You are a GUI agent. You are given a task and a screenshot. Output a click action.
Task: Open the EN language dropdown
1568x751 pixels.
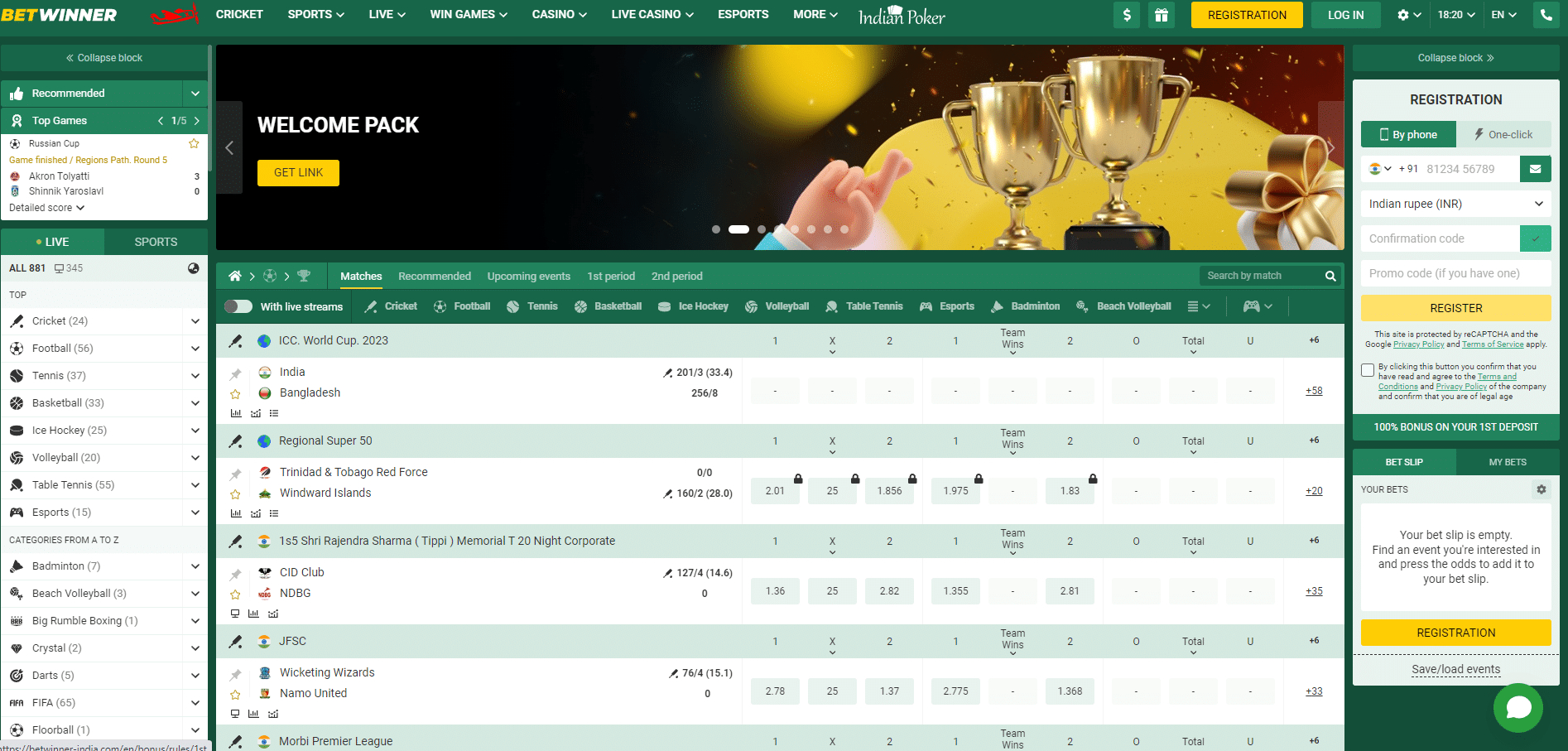(x=1503, y=15)
